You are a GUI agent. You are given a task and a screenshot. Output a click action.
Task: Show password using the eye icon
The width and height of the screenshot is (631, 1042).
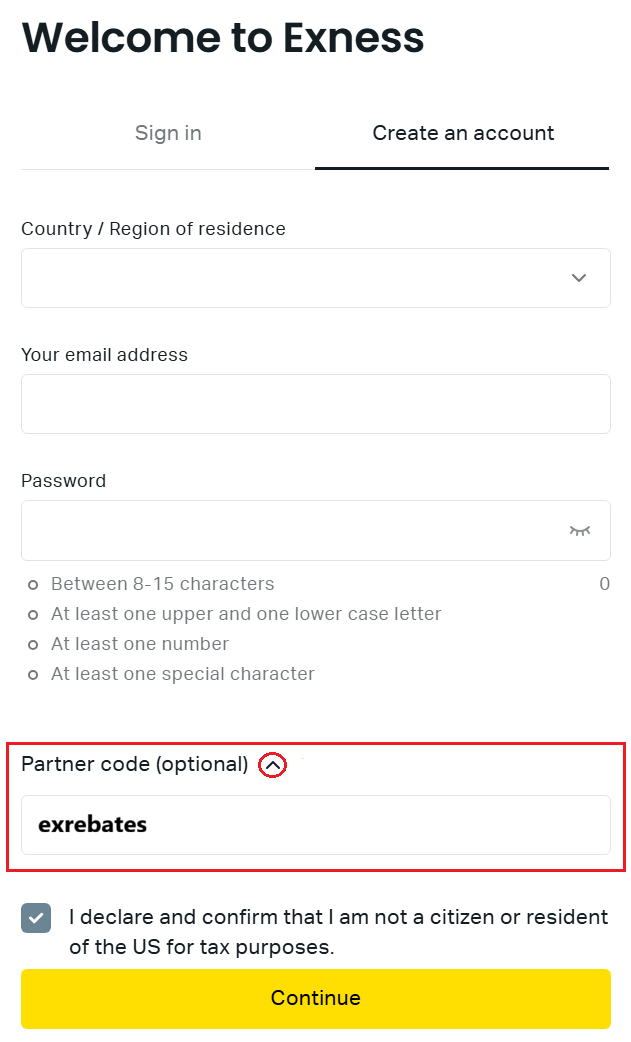click(x=580, y=530)
